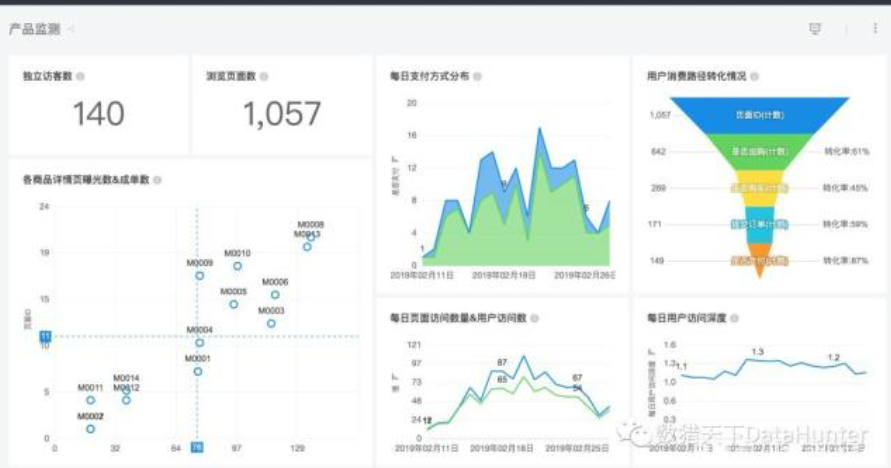Click info icon next to 浏览页面数
Screen dimensions: 891x468
[264, 76]
